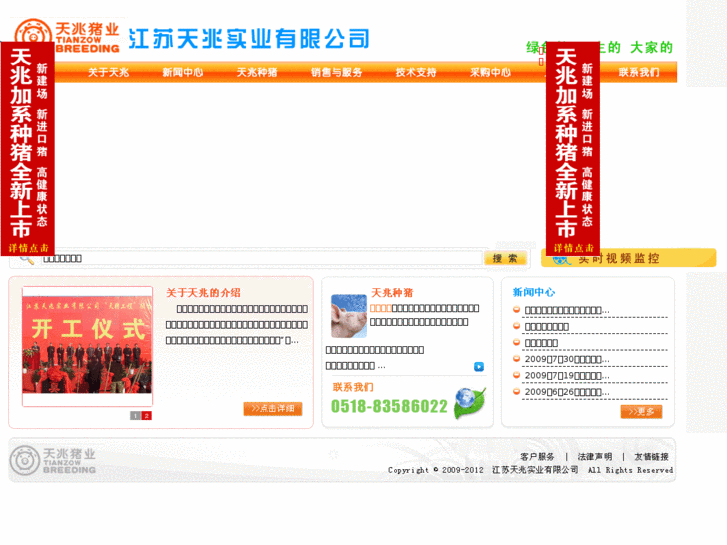Open the news item dated 2009 7 19

[x=567, y=376]
